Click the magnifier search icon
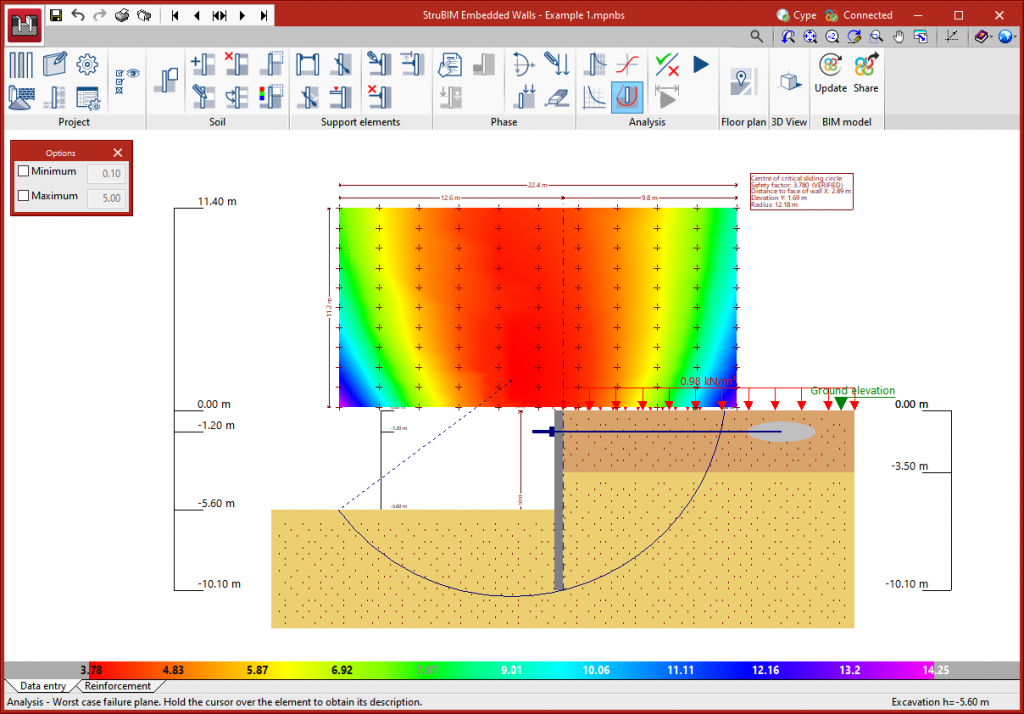1024x714 pixels. (757, 37)
